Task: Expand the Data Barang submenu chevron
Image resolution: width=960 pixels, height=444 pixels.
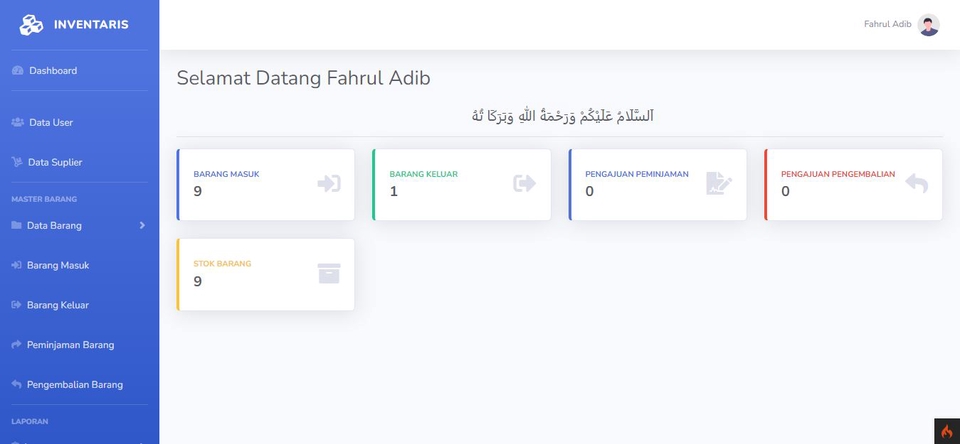Action: [x=142, y=225]
